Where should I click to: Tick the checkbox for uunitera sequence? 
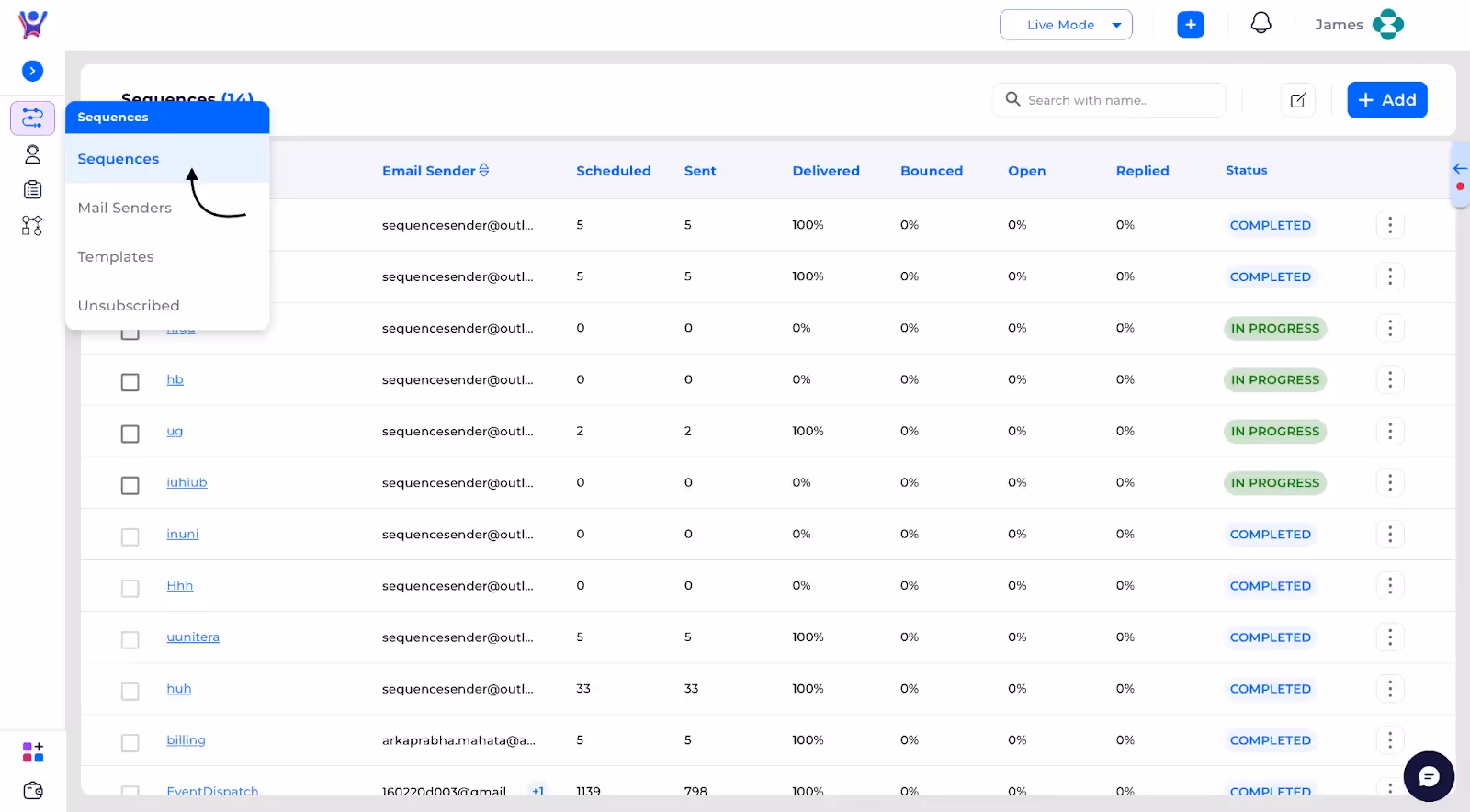pyautogui.click(x=130, y=638)
